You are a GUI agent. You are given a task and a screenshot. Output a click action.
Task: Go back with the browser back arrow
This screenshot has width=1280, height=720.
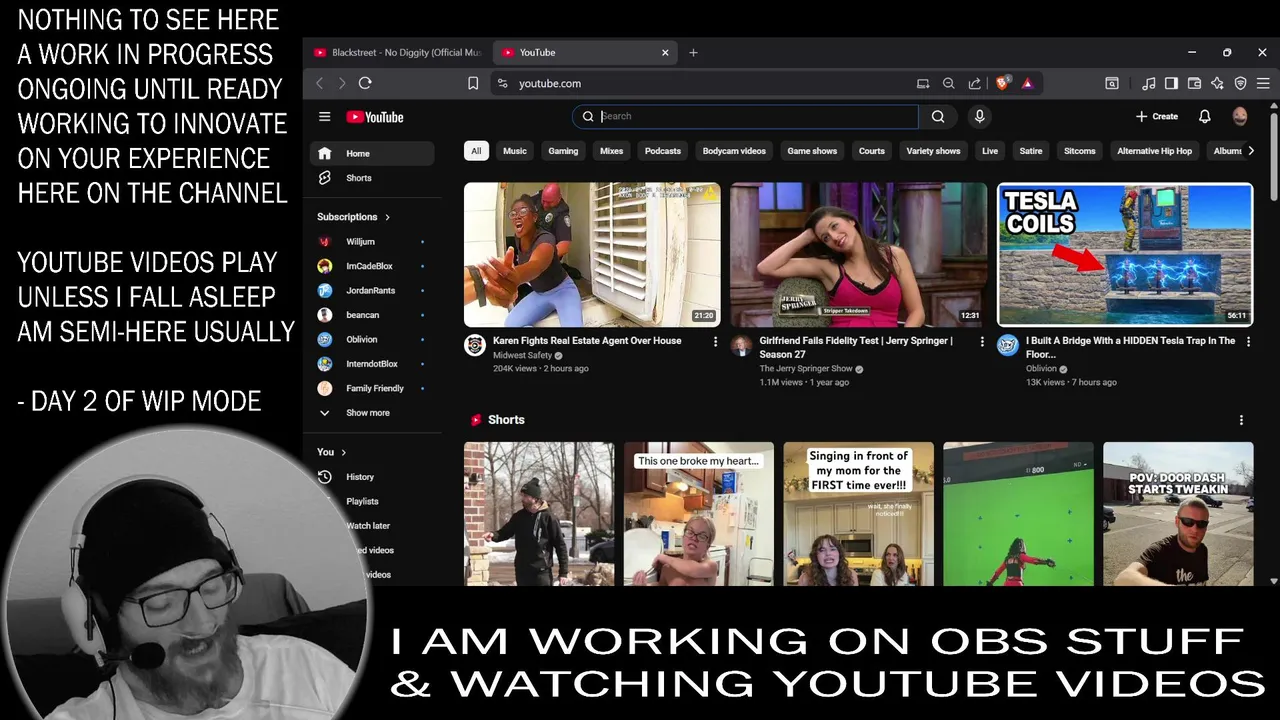[x=320, y=83]
